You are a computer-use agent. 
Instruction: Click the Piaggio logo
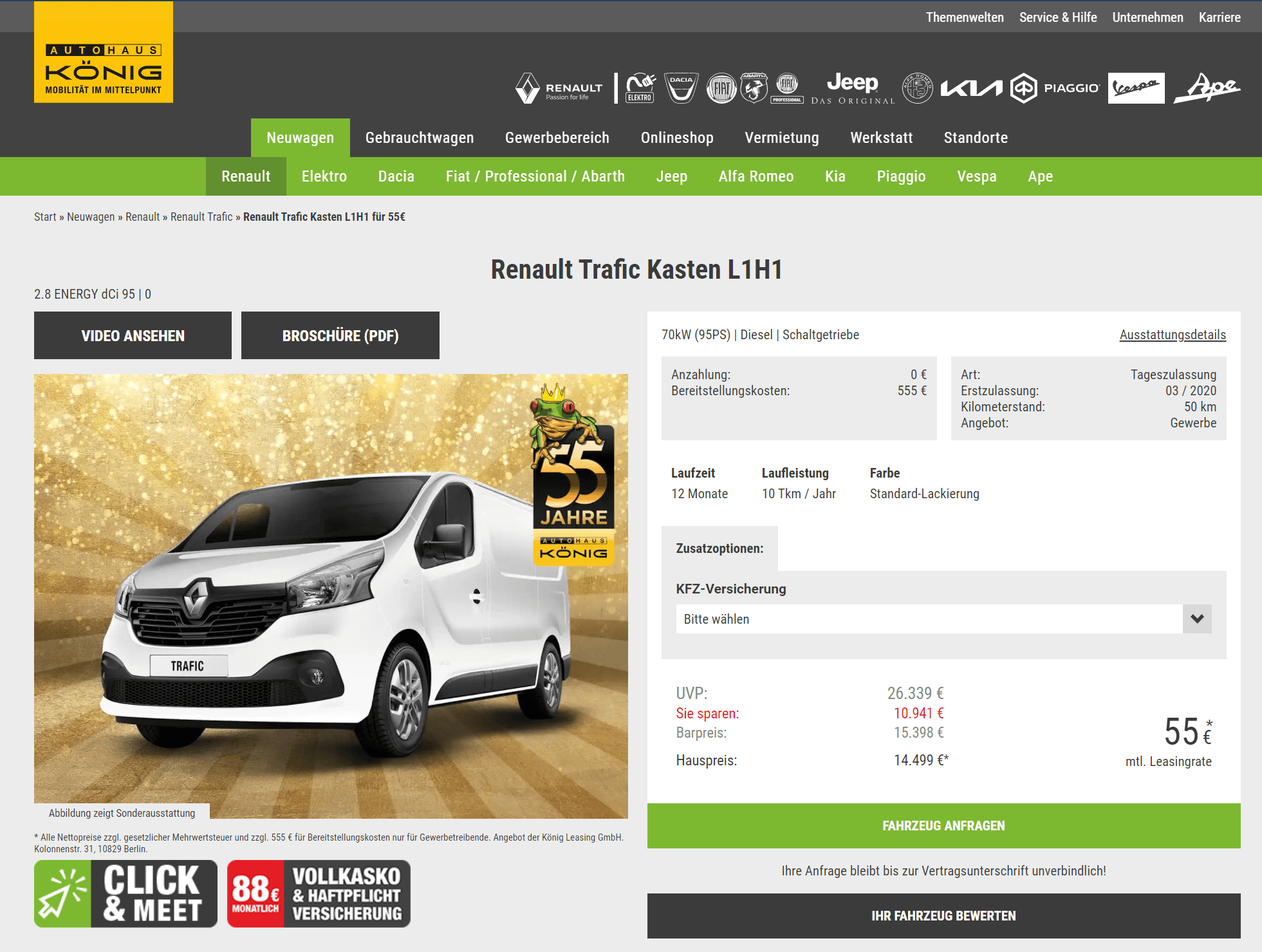point(1055,88)
